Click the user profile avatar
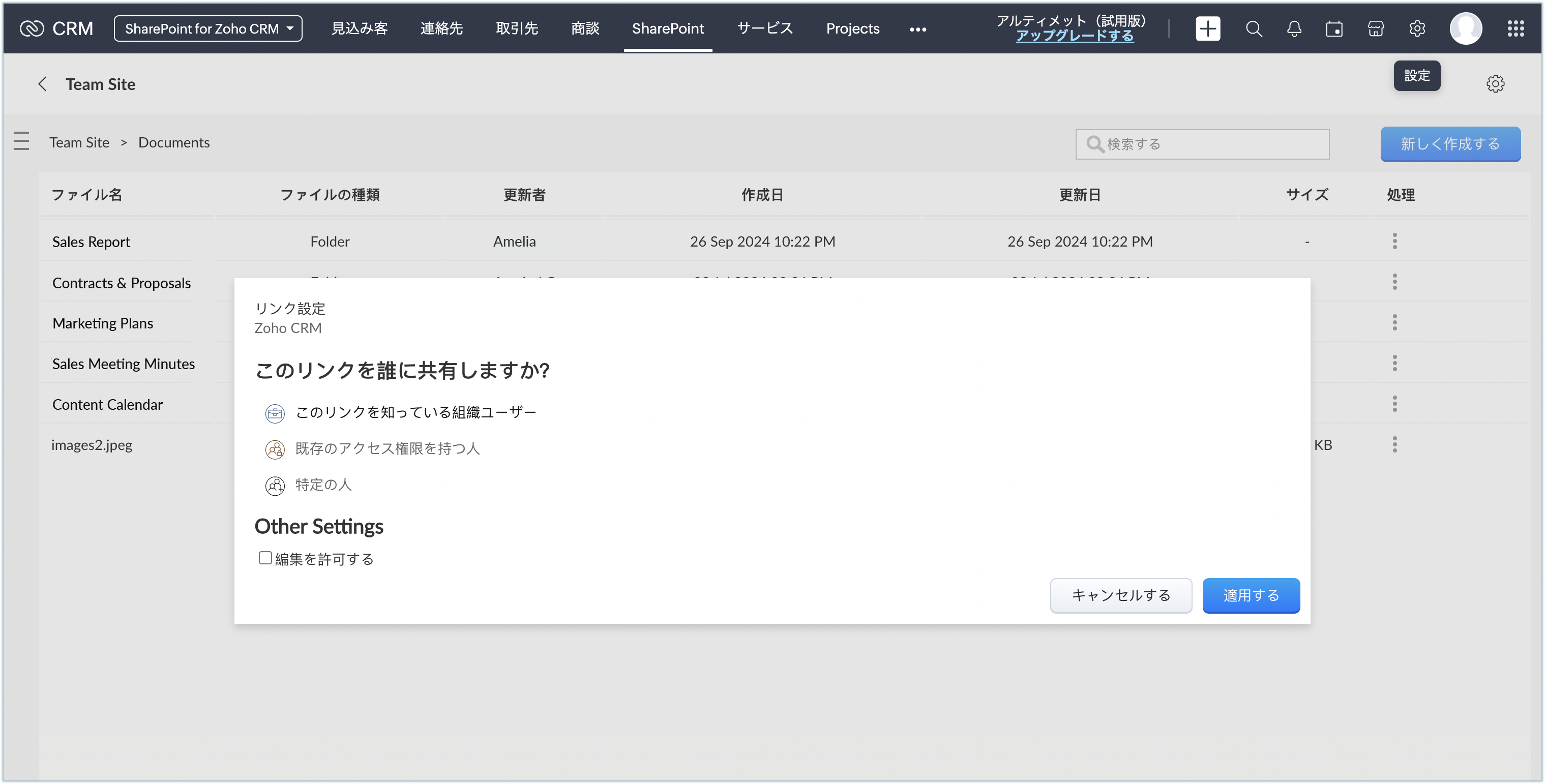This screenshot has height=784, width=1545. tap(1465, 29)
